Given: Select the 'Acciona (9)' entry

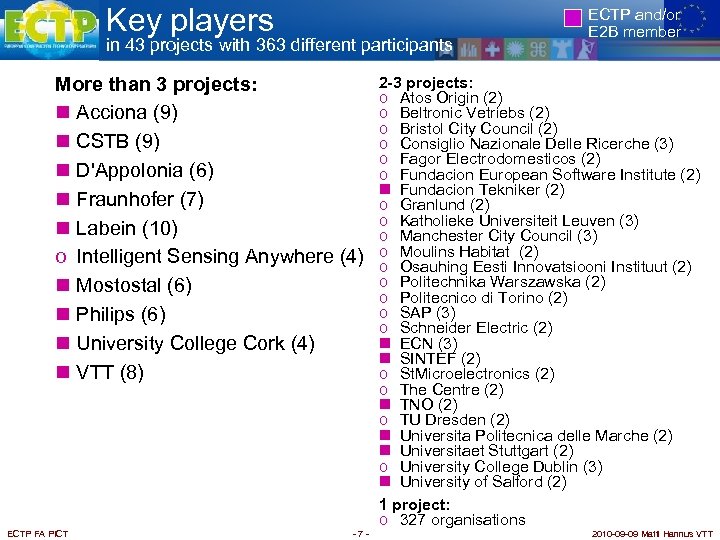Looking at the screenshot, I should [127, 112].
